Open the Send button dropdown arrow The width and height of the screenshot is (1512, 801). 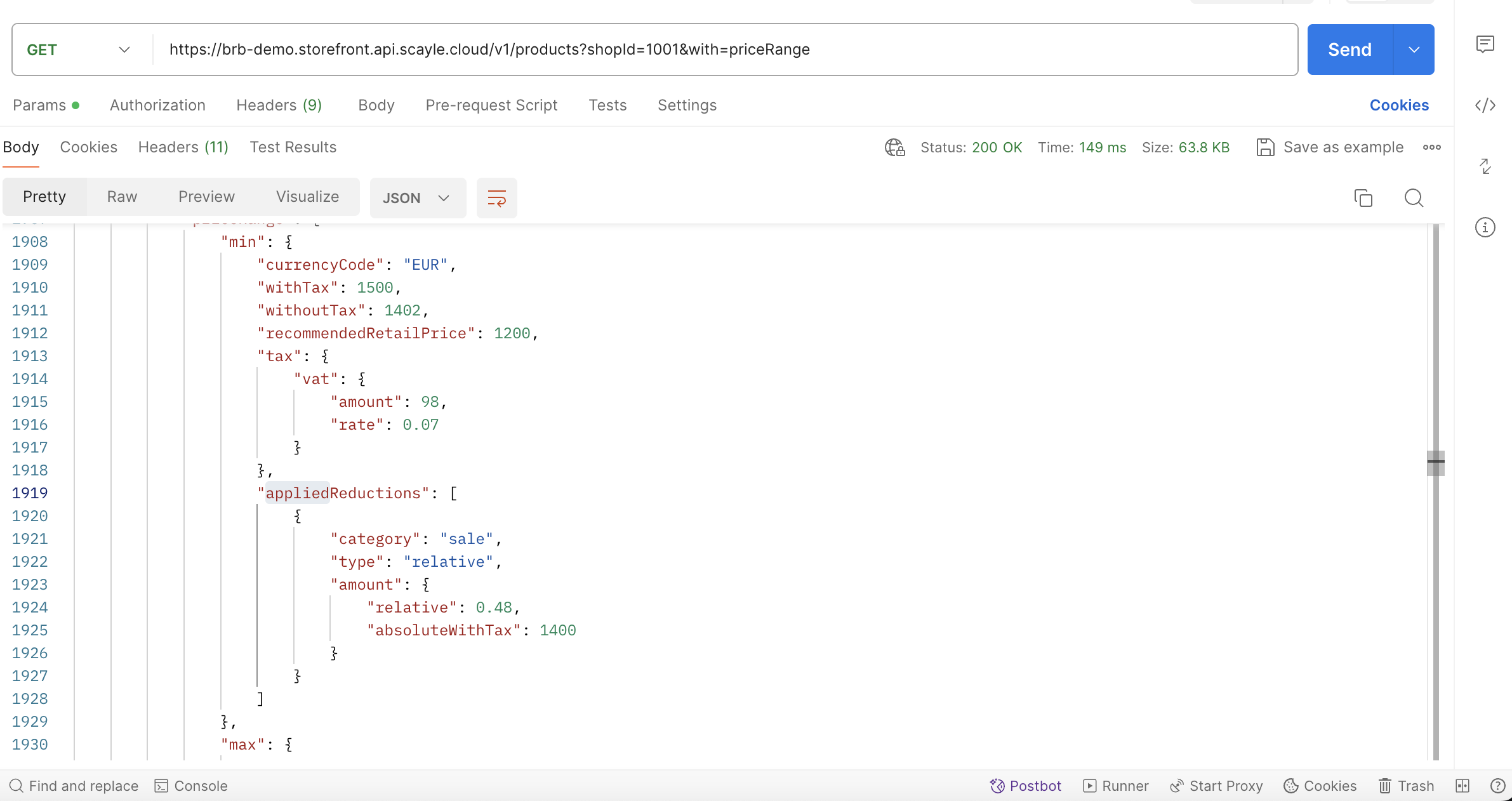[1414, 50]
